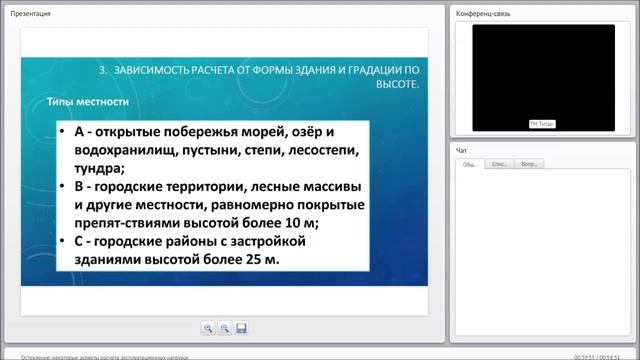Screen dimensions: 640x360
Task: Click the bullet 'В - городские территории'
Action: coord(220,204)
